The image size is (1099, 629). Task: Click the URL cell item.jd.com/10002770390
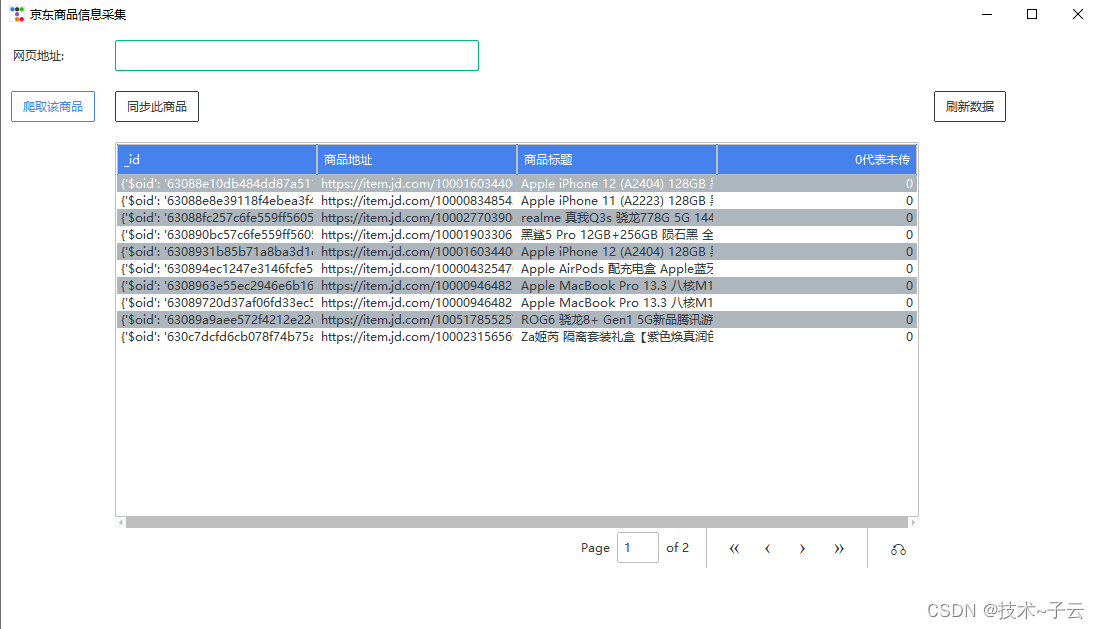point(417,217)
